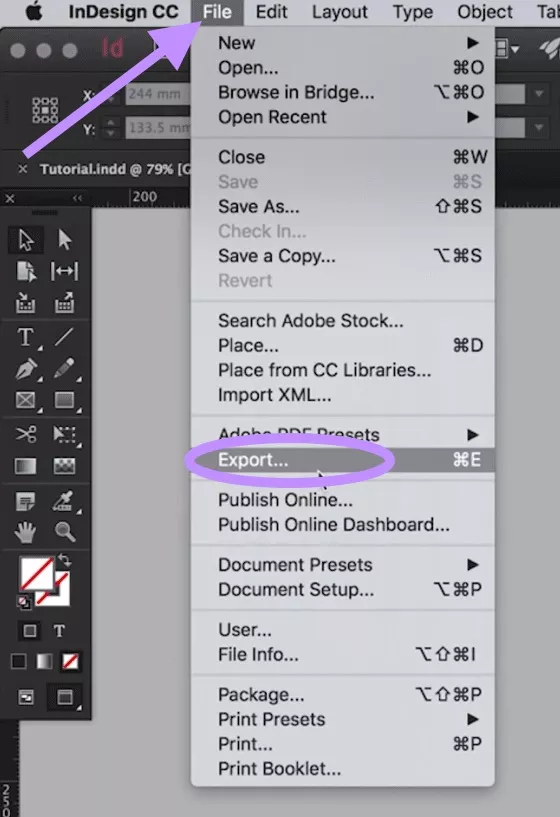Viewport: 560px width, 817px height.
Task: Toggle formatting affects container
Action: [x=30, y=631]
